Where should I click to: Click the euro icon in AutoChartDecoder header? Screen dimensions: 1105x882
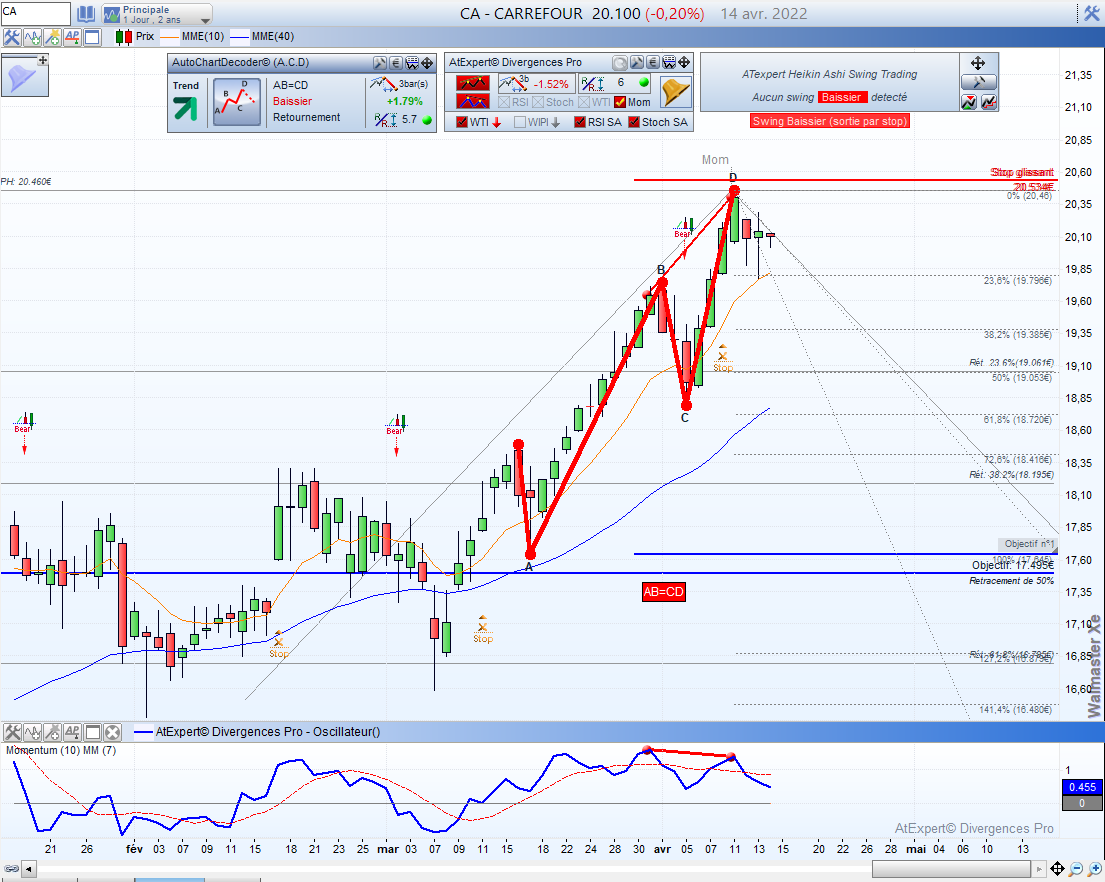pos(395,63)
